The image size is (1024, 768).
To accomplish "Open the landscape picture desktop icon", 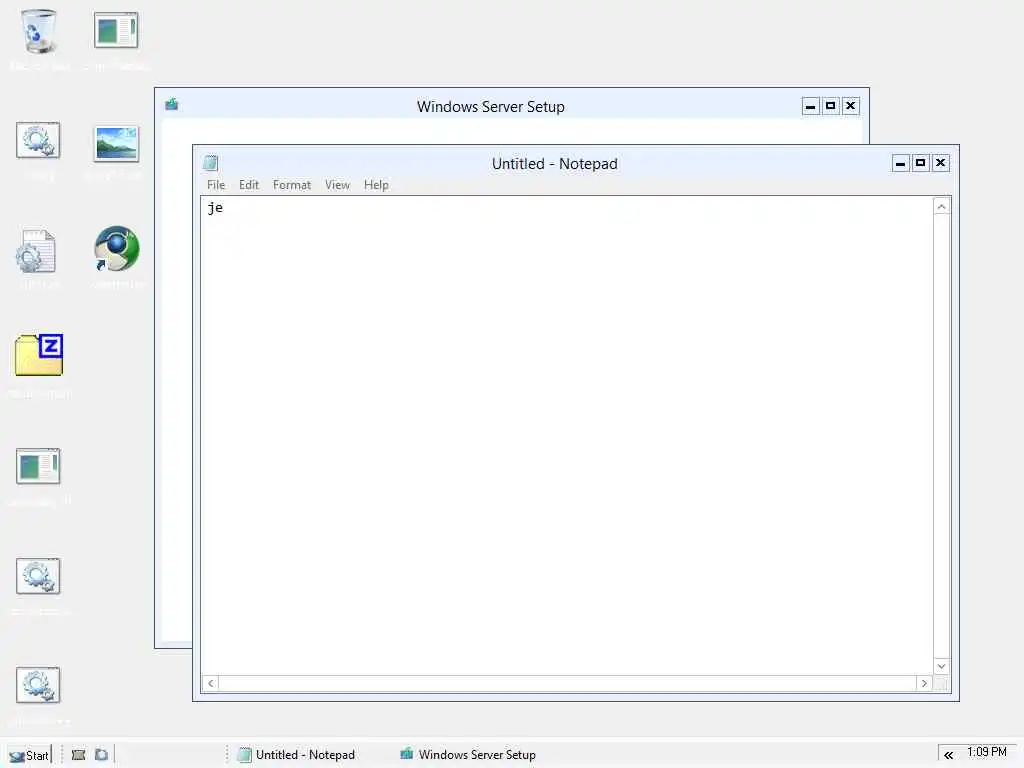I will coord(116,143).
